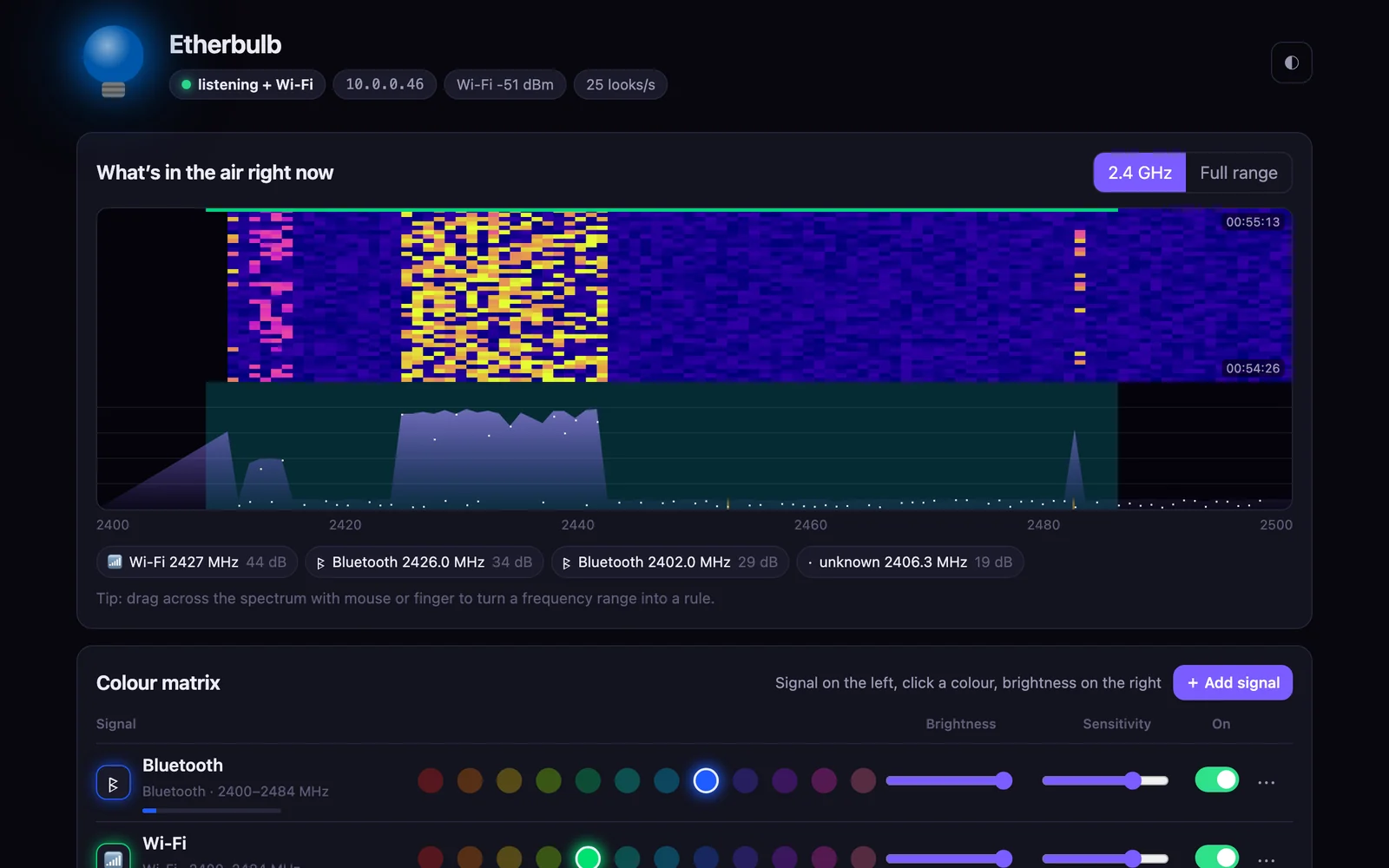Click the 25 looks/s badge
Screen dimensions: 1389x868
621,84
